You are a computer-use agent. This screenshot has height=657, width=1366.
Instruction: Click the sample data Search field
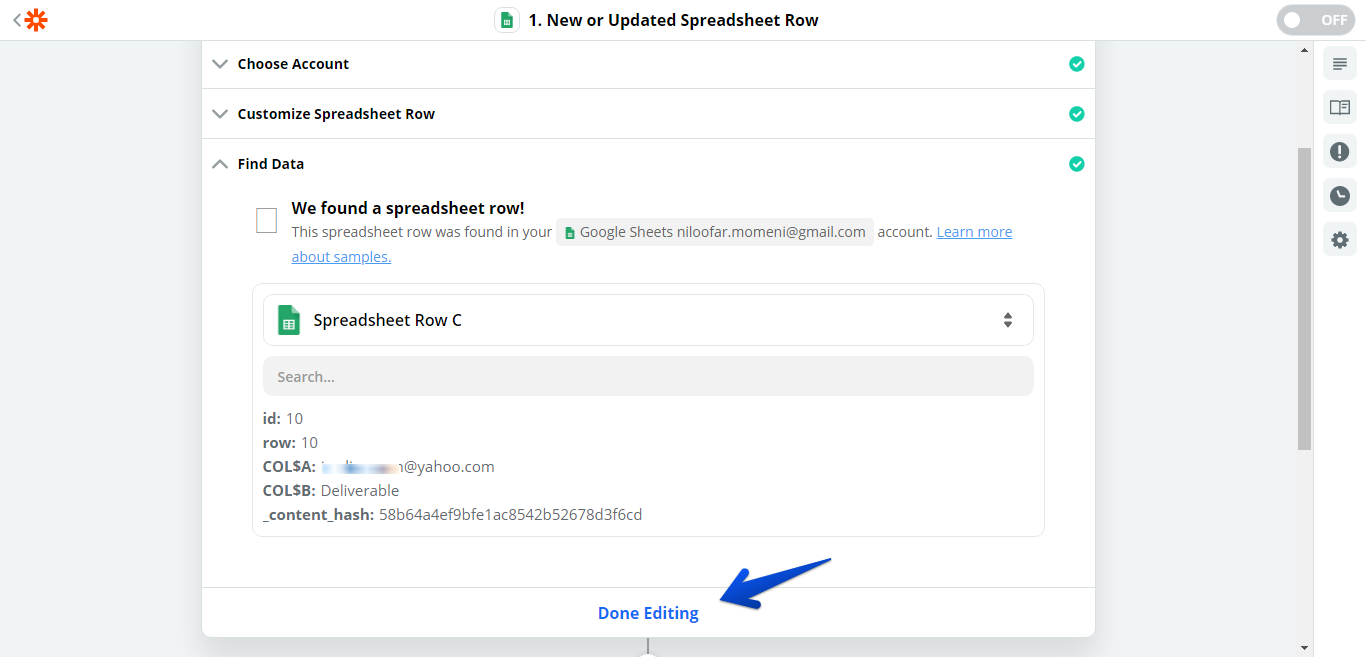(648, 377)
